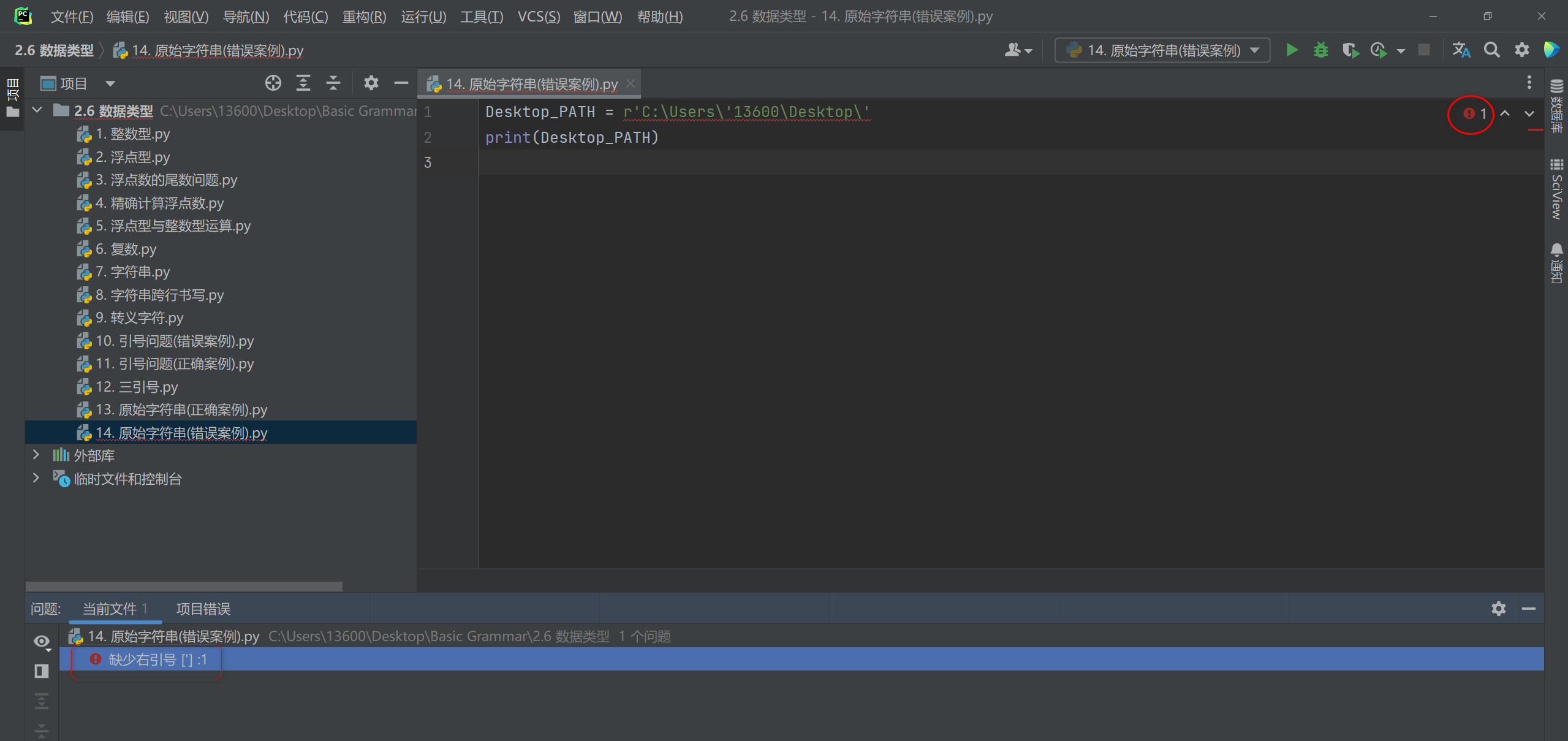Hide the problems panel
This screenshot has height=741, width=1568.
click(1529, 609)
